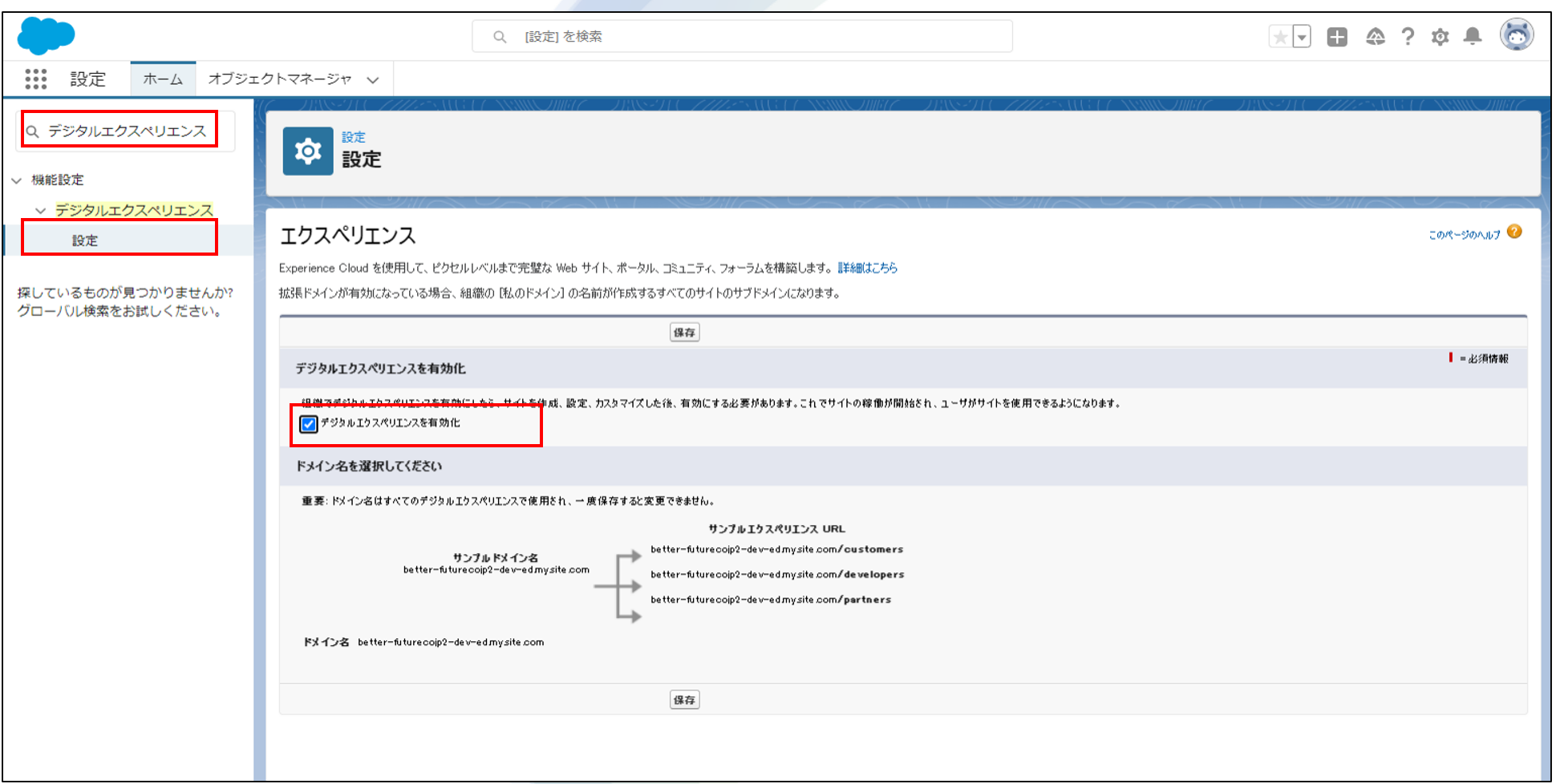Click the top 保存 button
This screenshot has width=1556, height=784.
[x=684, y=333]
